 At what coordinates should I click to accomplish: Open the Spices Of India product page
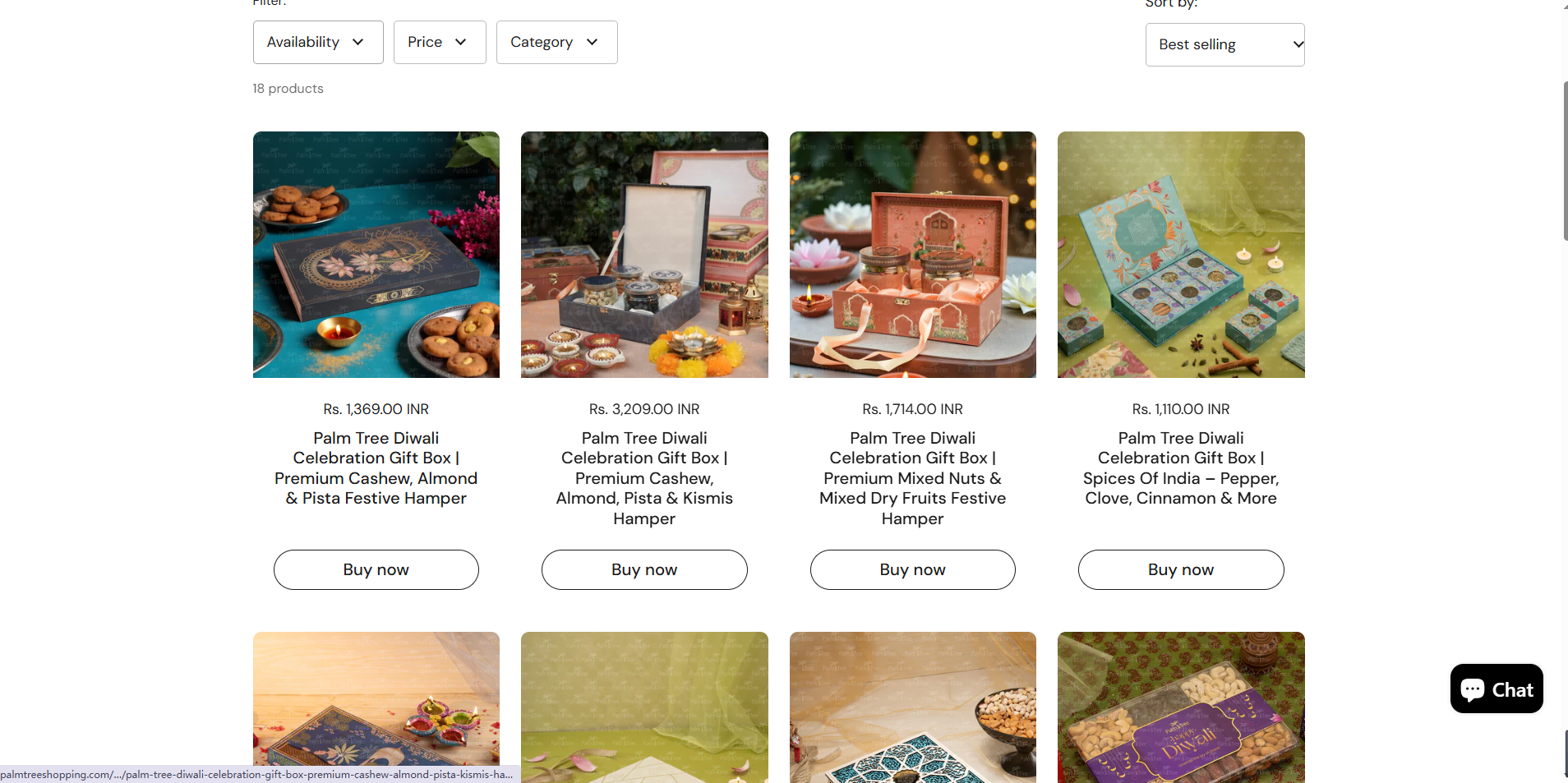click(1180, 467)
